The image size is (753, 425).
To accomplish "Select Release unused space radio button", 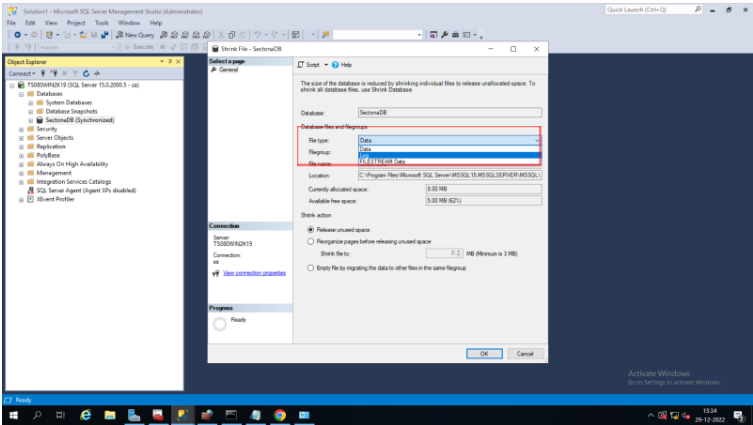I will click(310, 230).
